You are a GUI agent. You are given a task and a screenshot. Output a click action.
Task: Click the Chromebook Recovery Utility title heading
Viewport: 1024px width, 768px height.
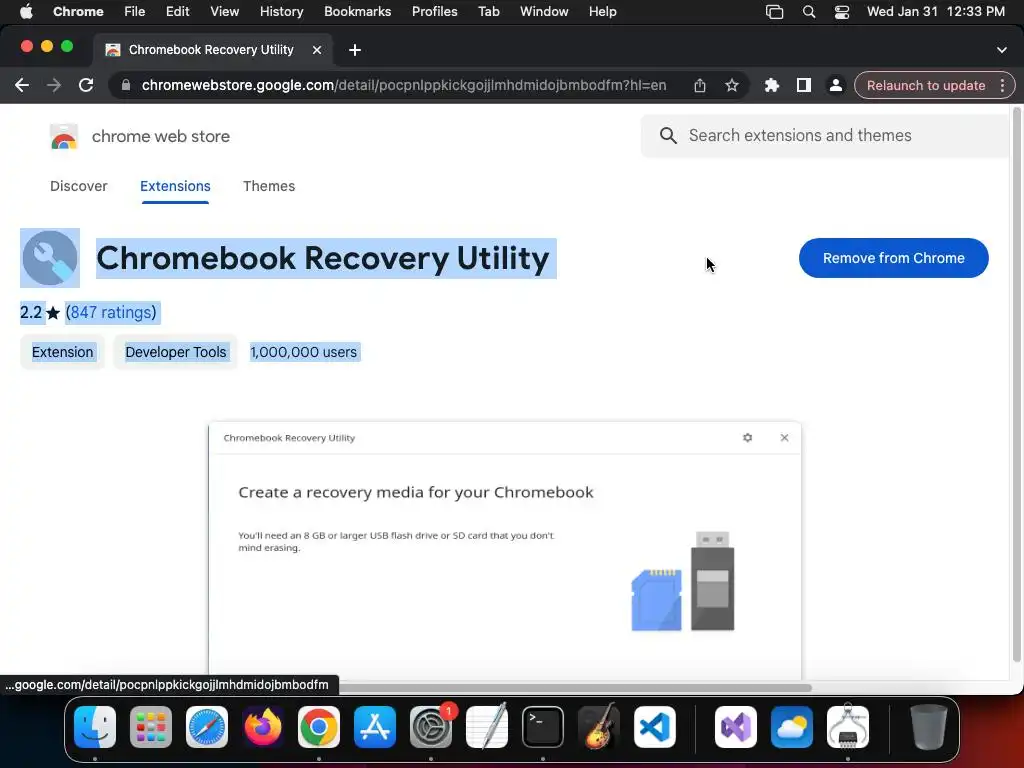click(323, 258)
